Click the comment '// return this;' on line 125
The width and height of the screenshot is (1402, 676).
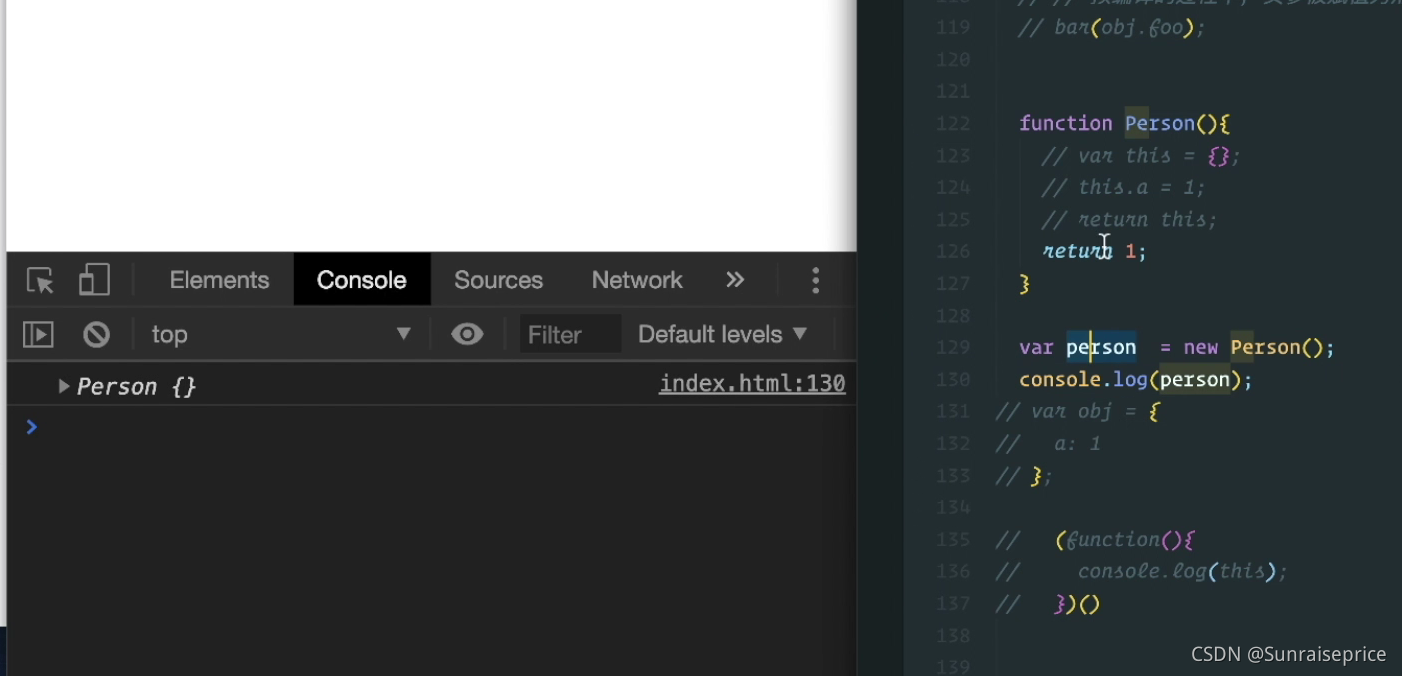coord(1130,220)
